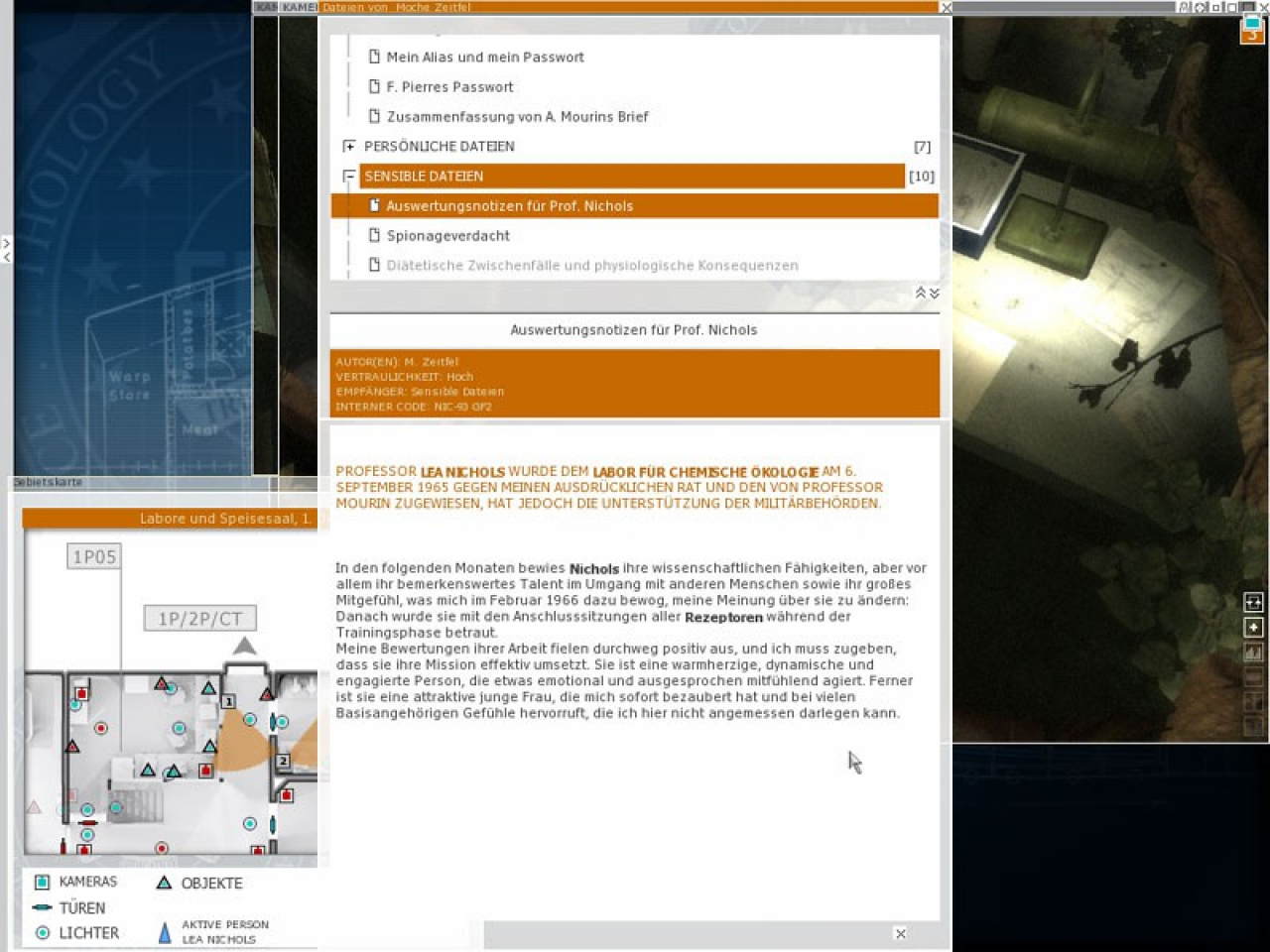Screen dimensions: 1270x952
Task: Select camera marker numbered 2 on map
Action: pos(283,761)
